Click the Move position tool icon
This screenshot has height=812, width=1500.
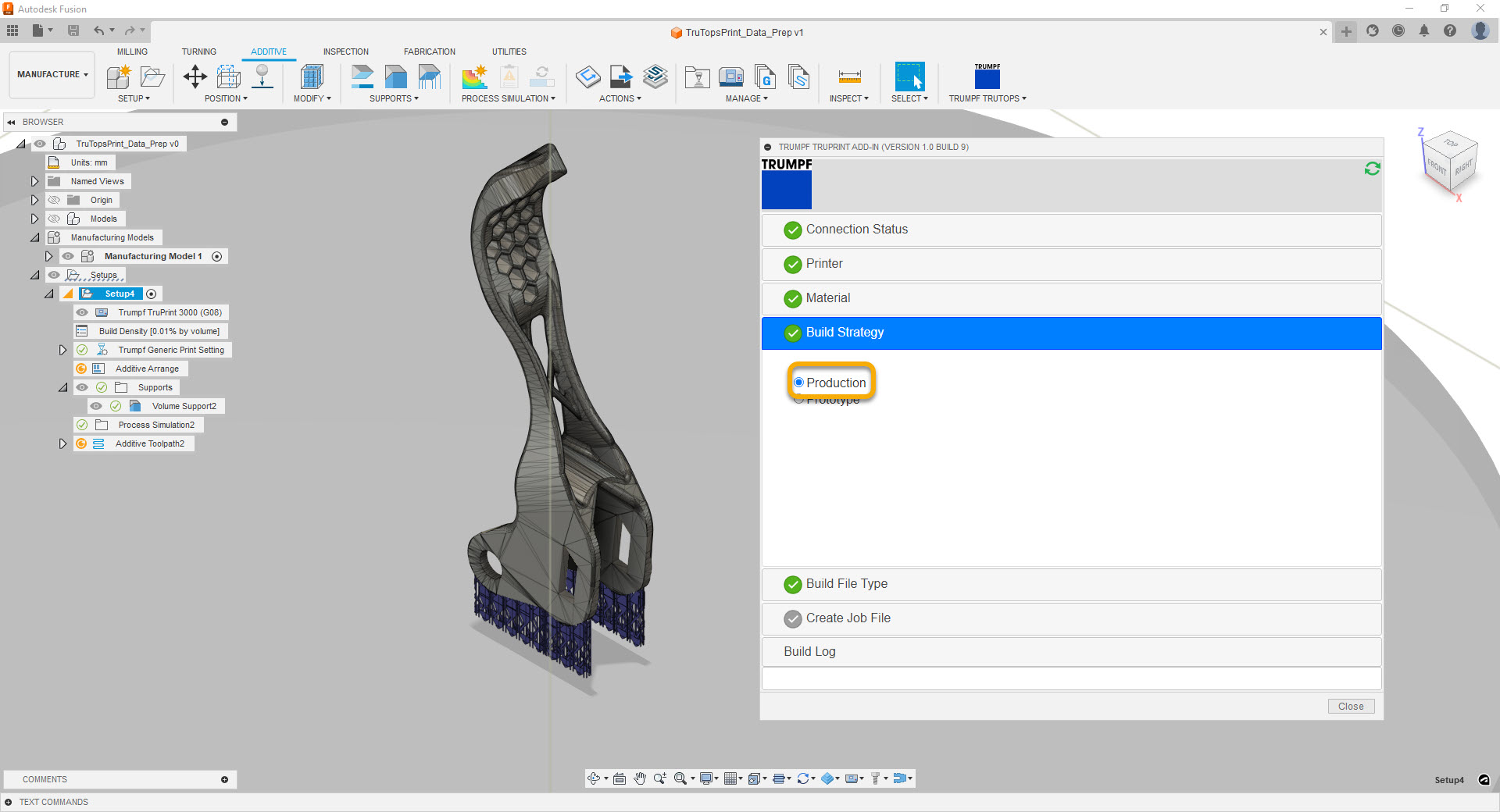point(195,77)
